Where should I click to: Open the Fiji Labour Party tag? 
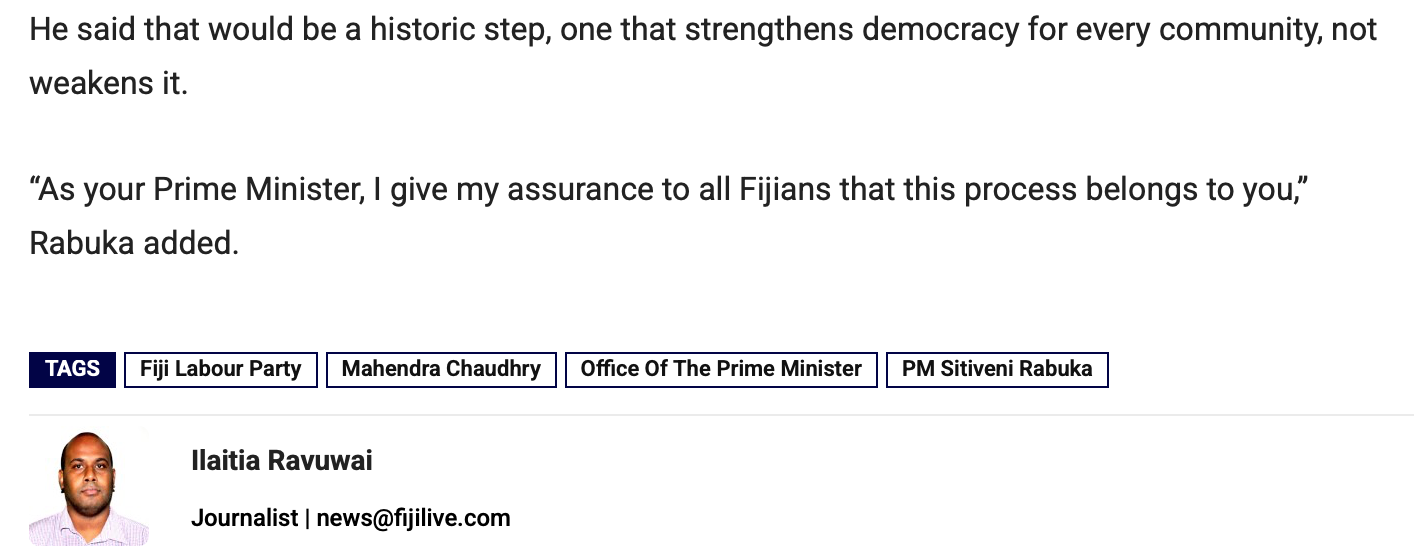[220, 369]
